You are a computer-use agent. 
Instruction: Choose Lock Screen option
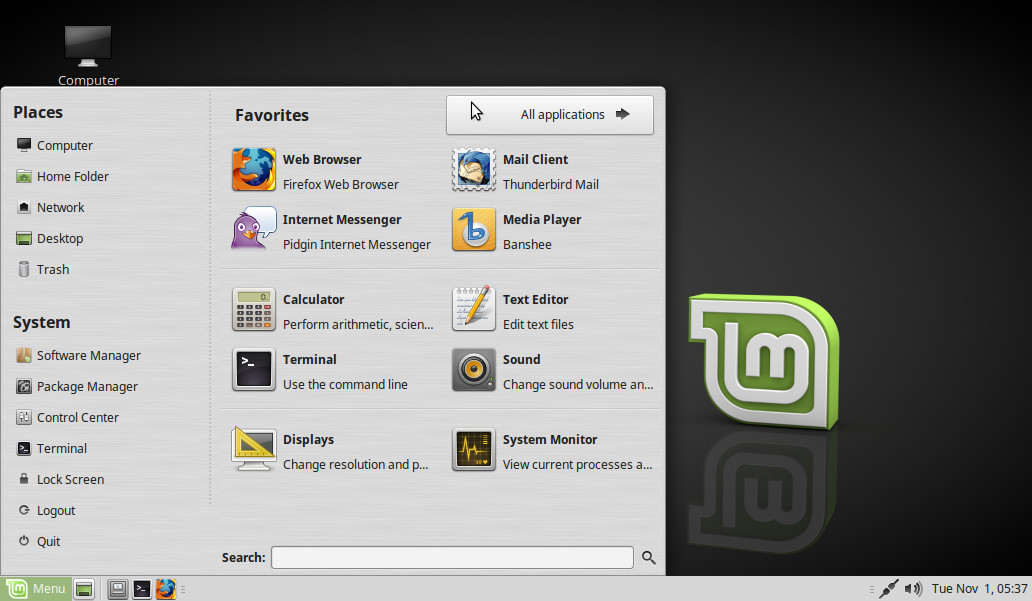(x=70, y=480)
